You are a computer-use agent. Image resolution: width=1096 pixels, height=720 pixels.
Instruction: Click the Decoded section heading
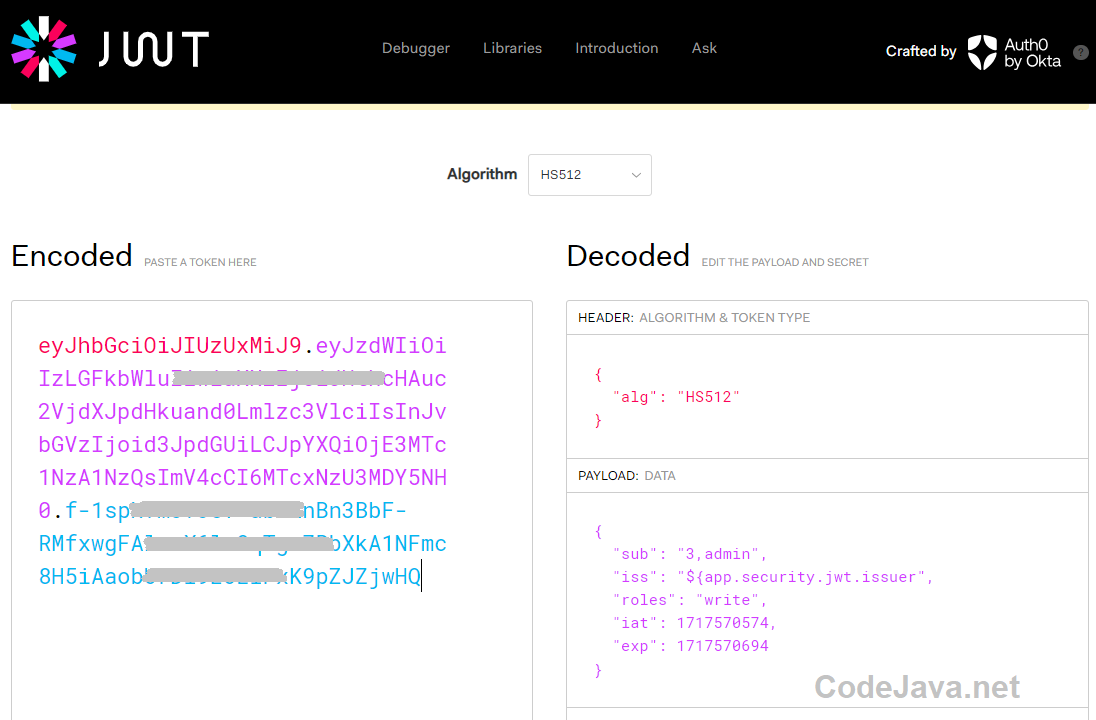click(x=628, y=256)
